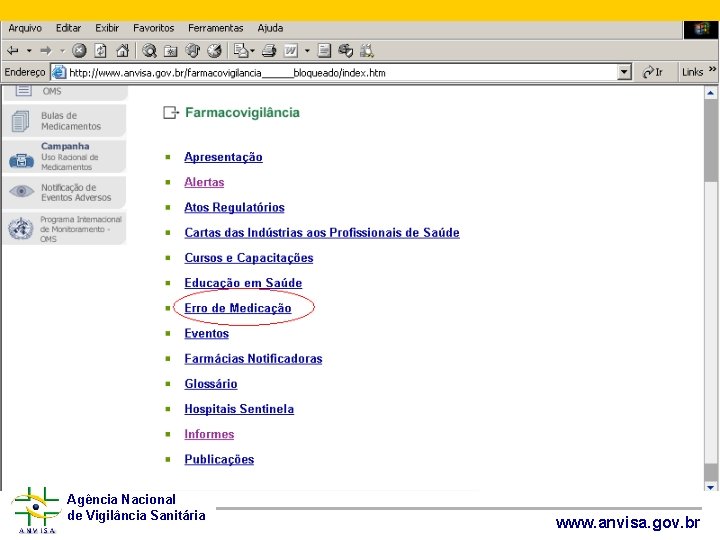720x540 pixels.
Task: Click the Ir (Go) button
Action: (x=652, y=73)
